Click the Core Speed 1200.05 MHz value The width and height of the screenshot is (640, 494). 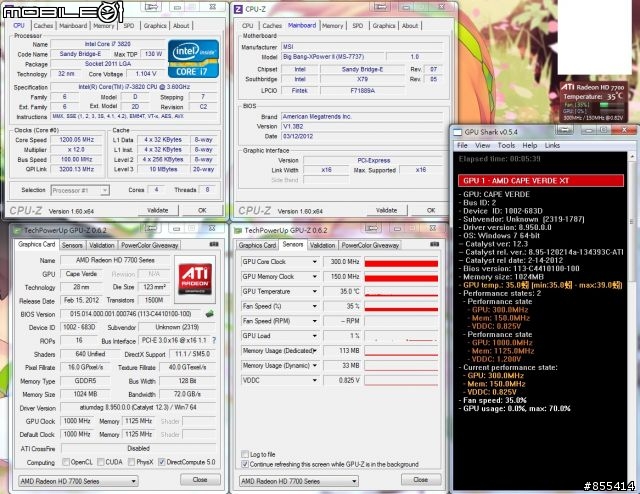(x=76, y=140)
